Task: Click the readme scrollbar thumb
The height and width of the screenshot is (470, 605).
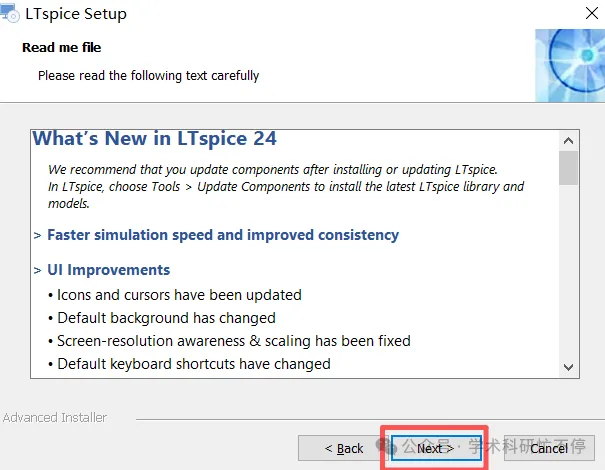Action: pos(568,168)
